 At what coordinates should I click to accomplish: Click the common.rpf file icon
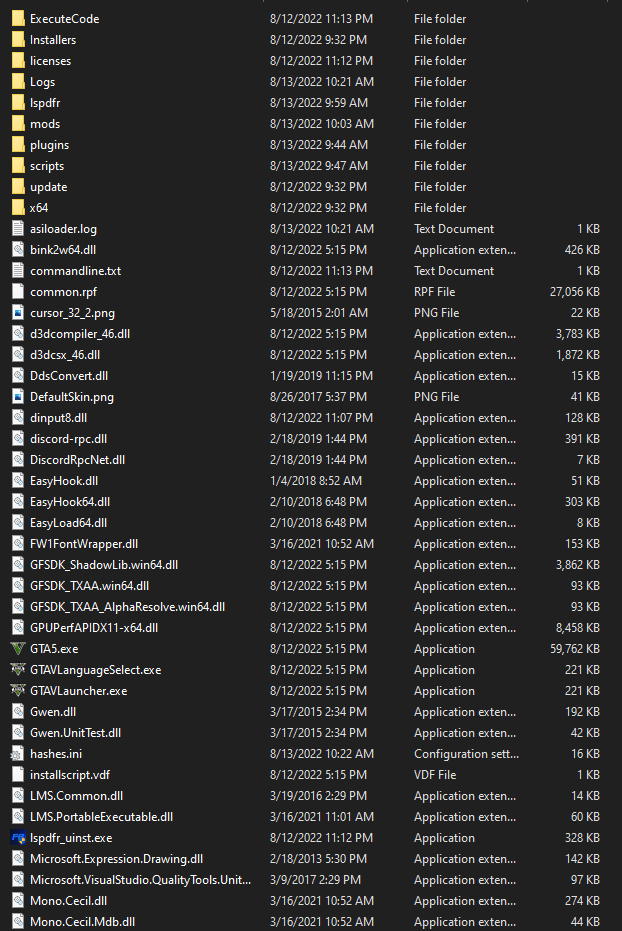pyautogui.click(x=18, y=292)
